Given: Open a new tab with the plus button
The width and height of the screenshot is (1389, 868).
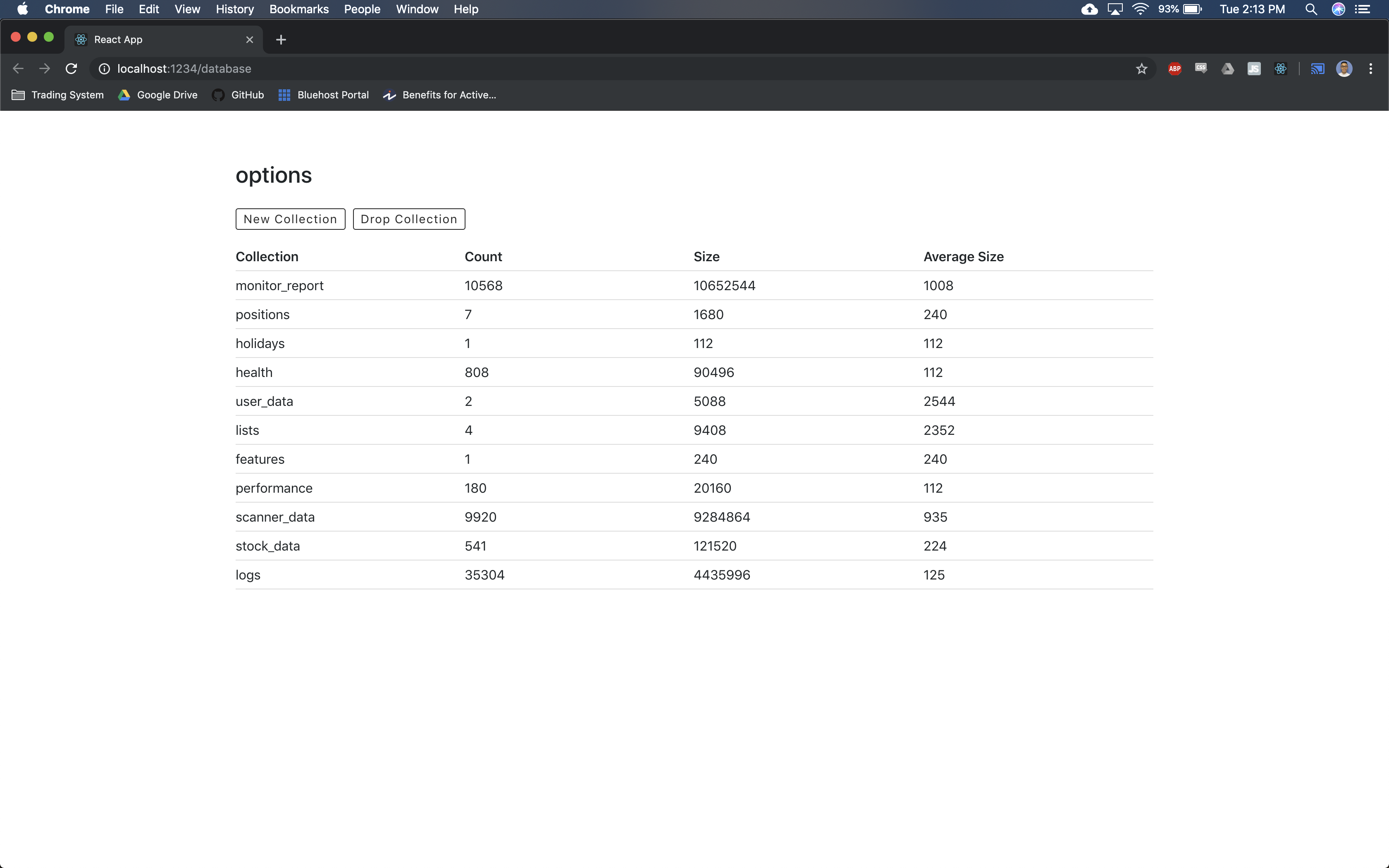Looking at the screenshot, I should (281, 40).
